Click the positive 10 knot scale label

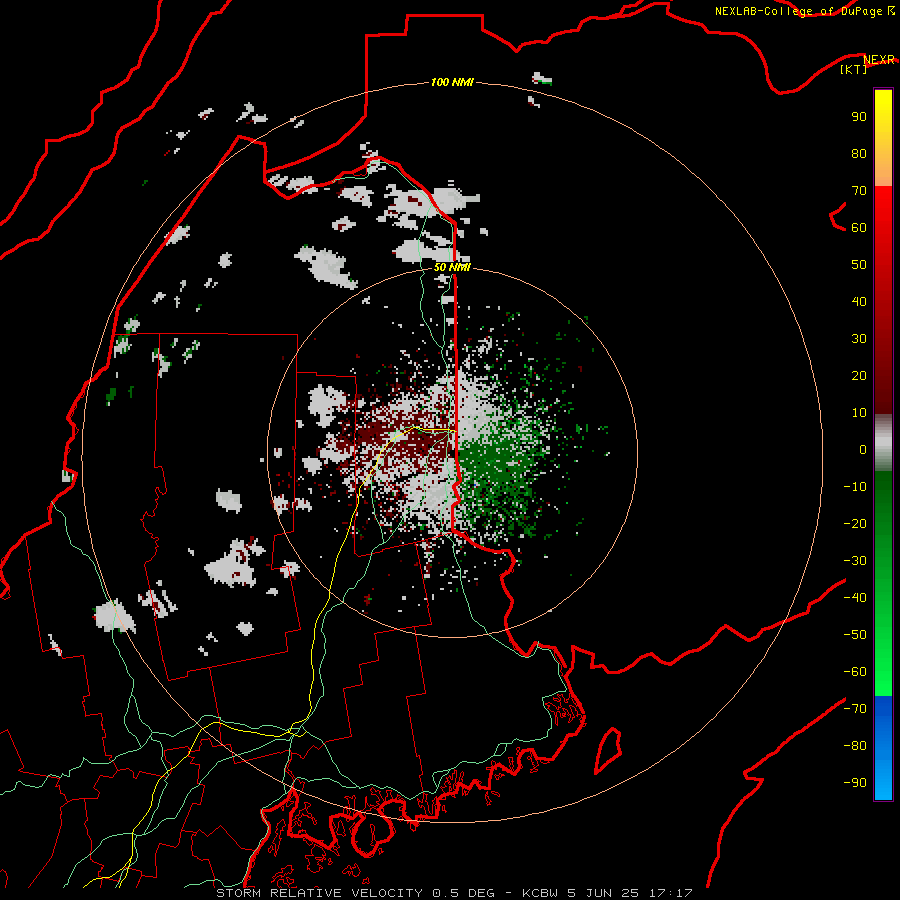tap(859, 413)
